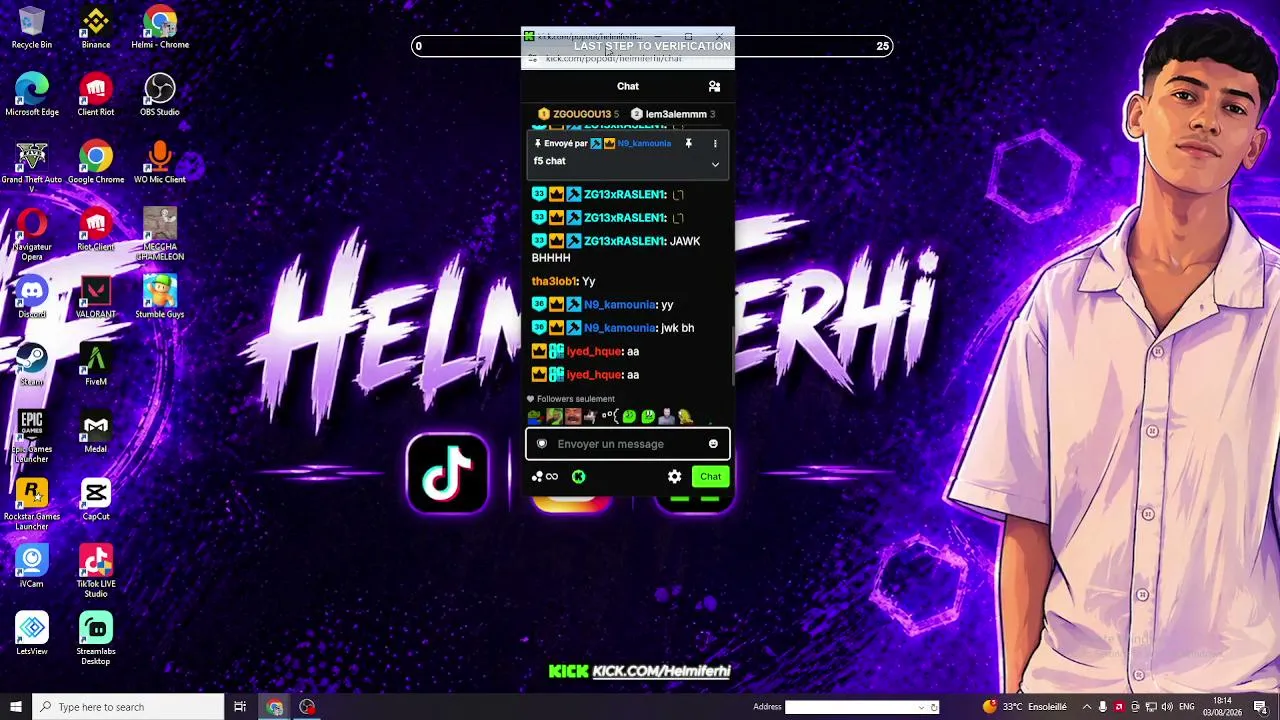
Task: Open the iVCam desktop icon
Action: [x=32, y=567]
